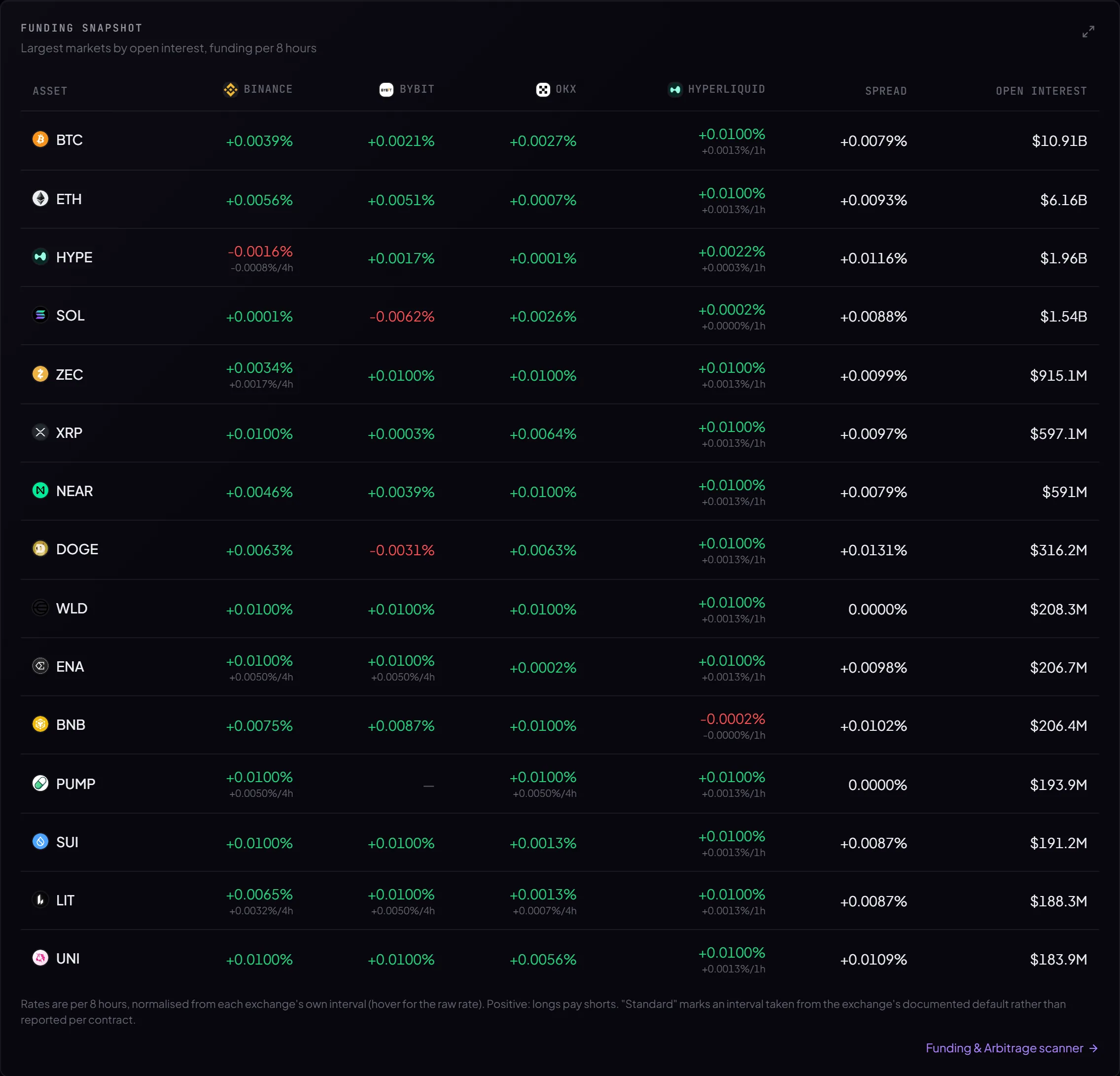Viewport: 1120px width, 1076px height.
Task: Click the LIT coin icon
Action: 40,900
